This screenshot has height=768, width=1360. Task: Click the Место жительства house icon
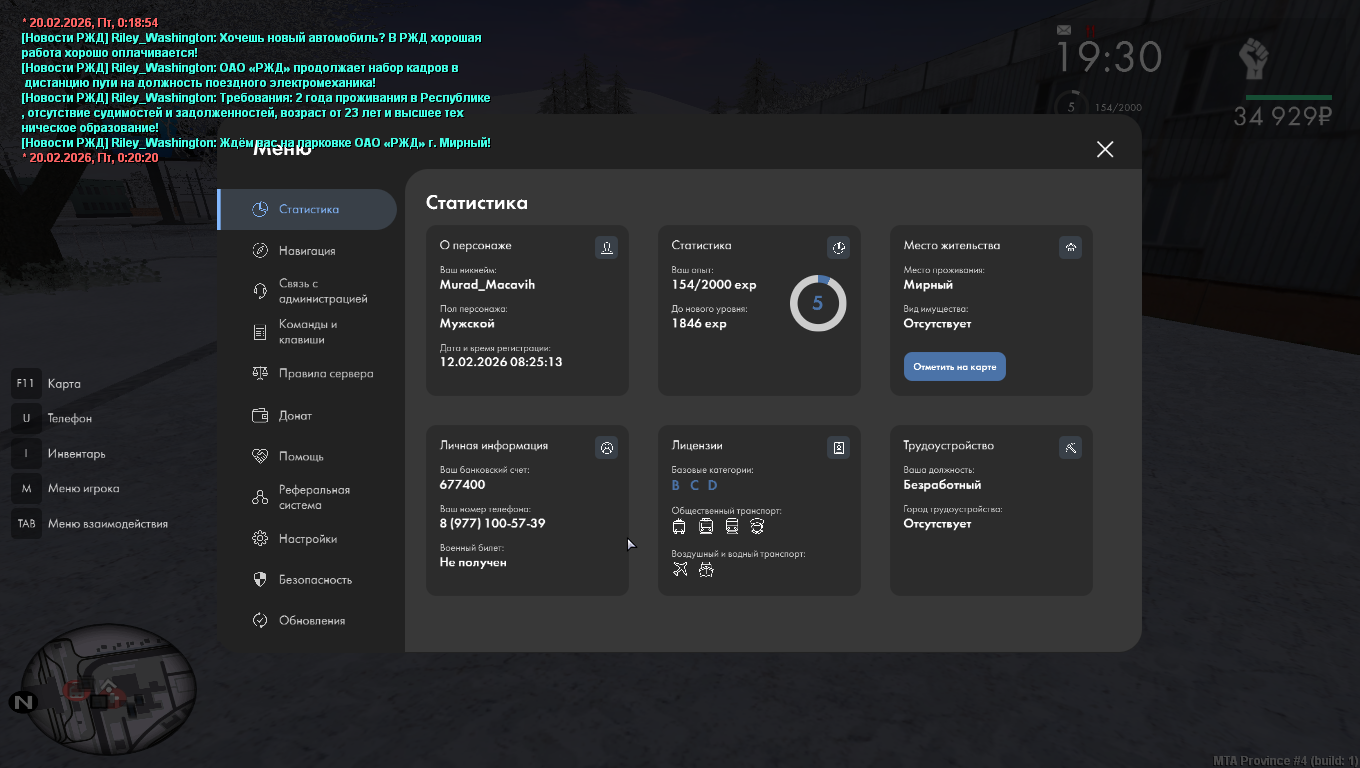1070,247
